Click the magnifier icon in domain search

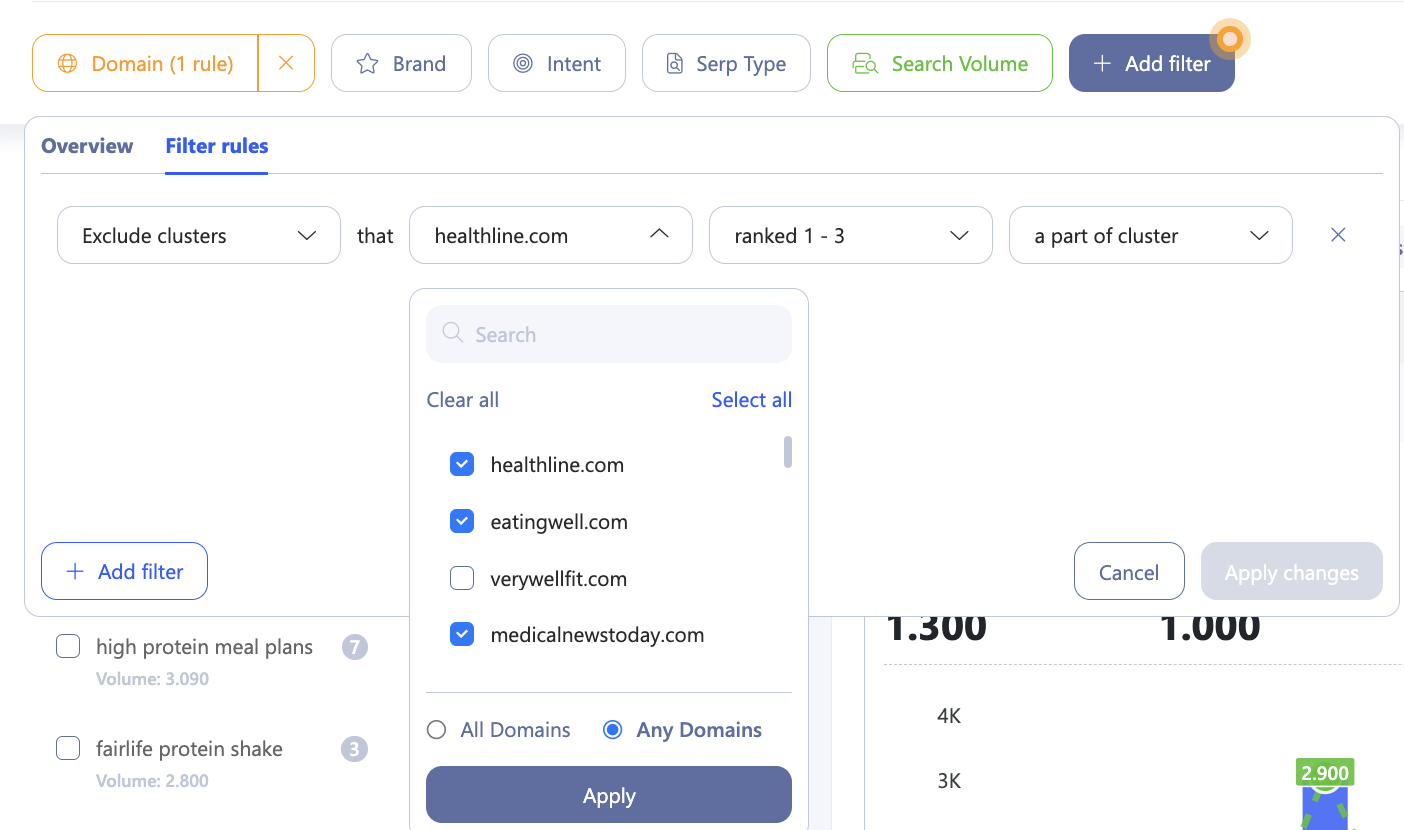(x=452, y=333)
